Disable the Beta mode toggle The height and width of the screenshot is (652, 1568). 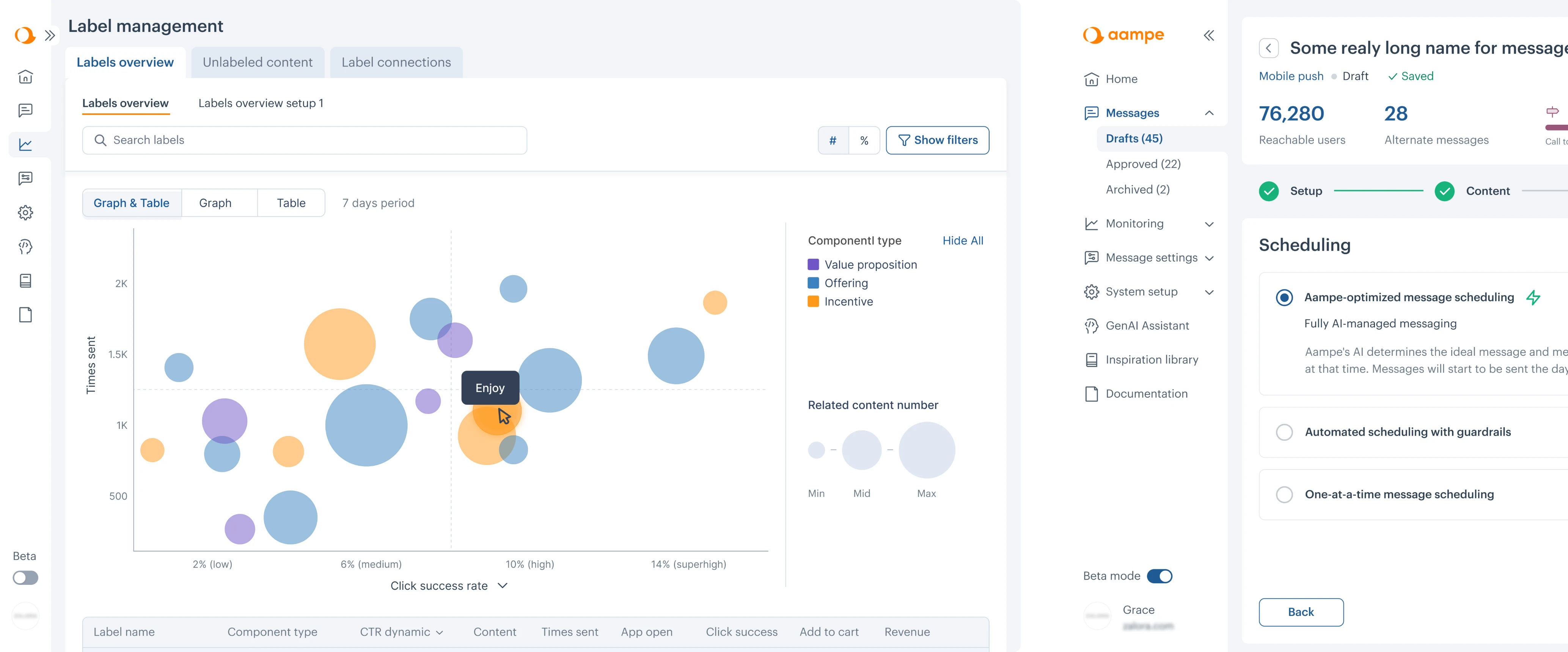[1159, 576]
